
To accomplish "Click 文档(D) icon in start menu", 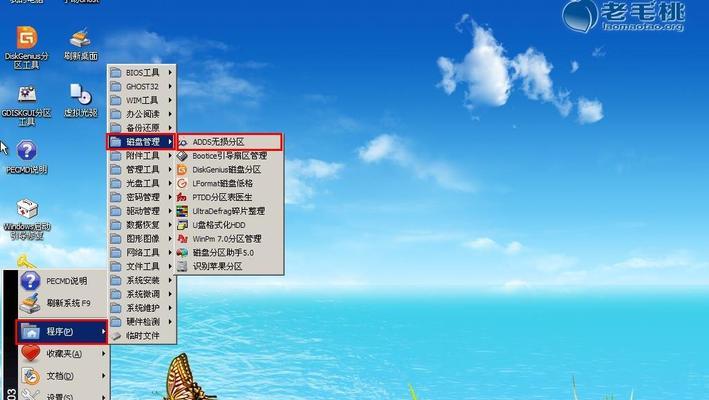I will tap(31, 376).
